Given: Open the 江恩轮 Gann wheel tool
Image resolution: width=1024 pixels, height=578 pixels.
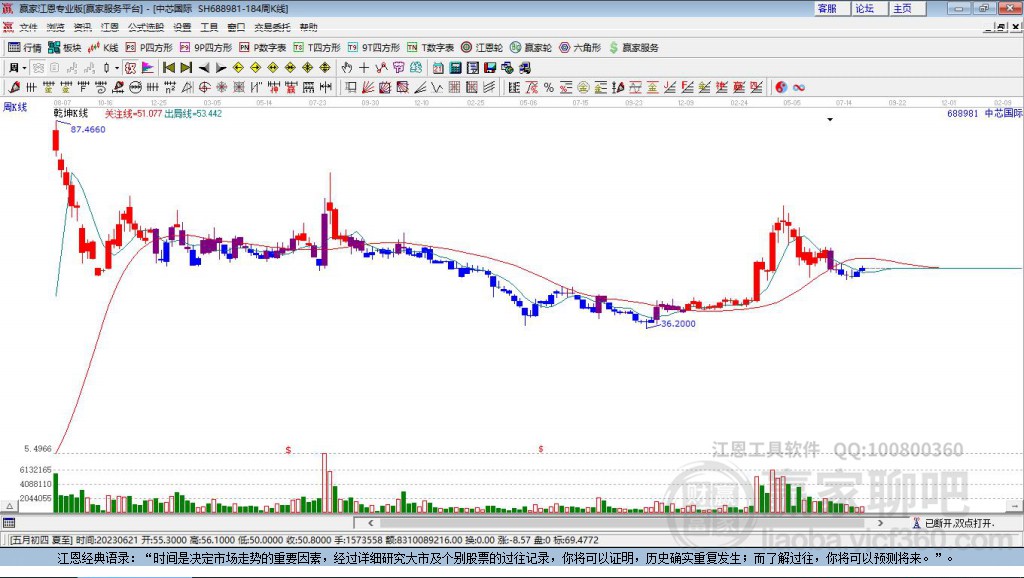Looking at the screenshot, I should click(482, 48).
